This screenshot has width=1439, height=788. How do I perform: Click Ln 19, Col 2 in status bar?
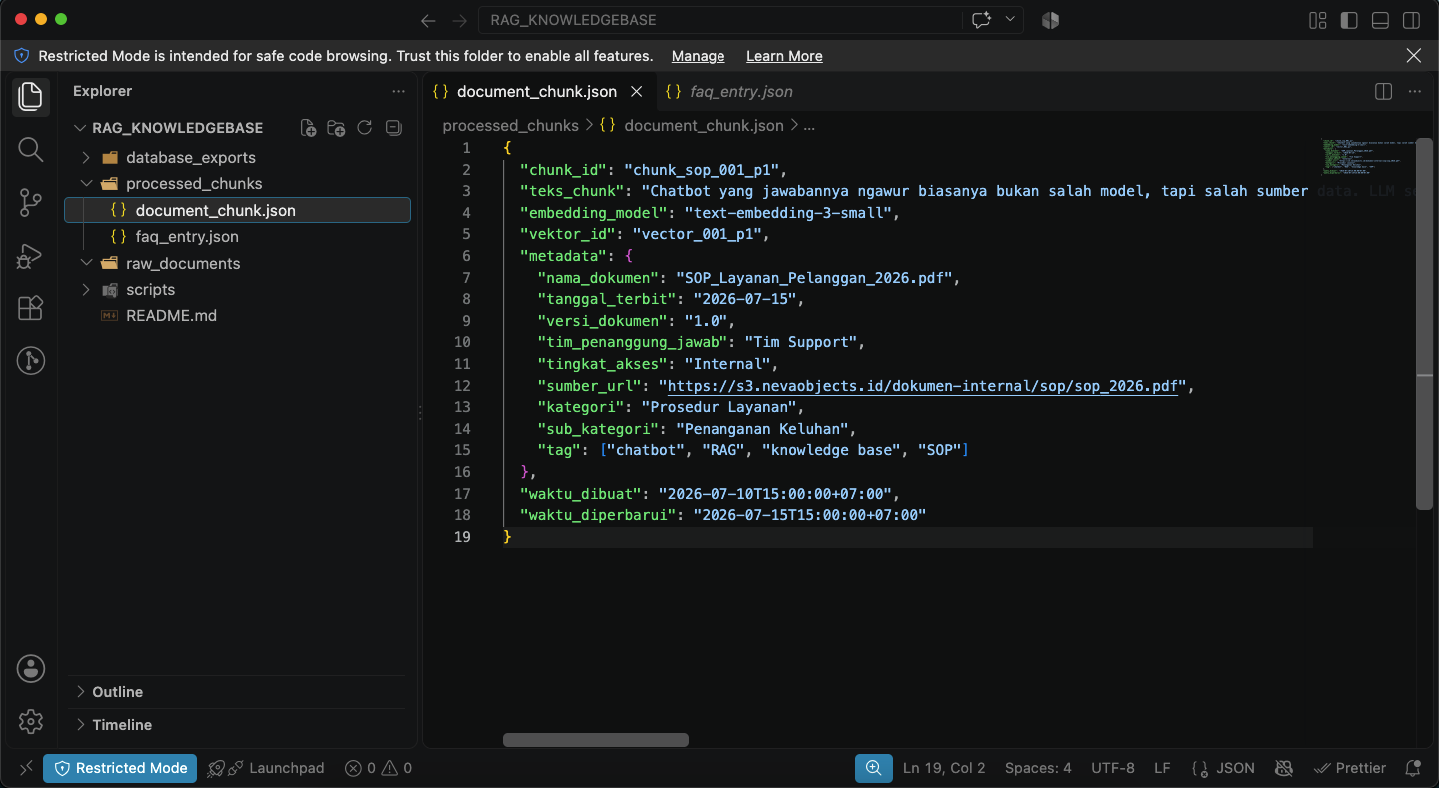[944, 768]
